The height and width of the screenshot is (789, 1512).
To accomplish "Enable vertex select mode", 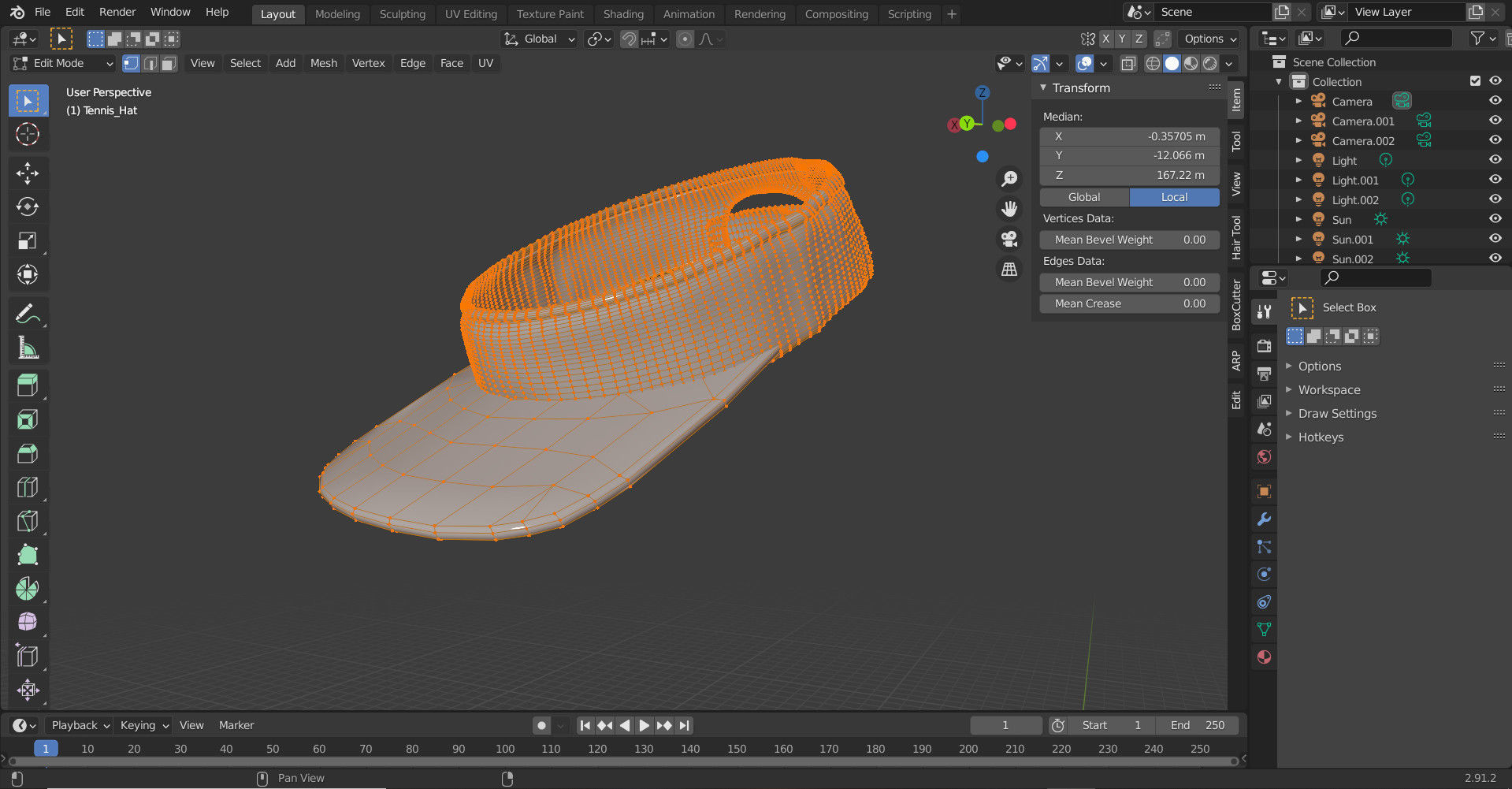I will 132,63.
